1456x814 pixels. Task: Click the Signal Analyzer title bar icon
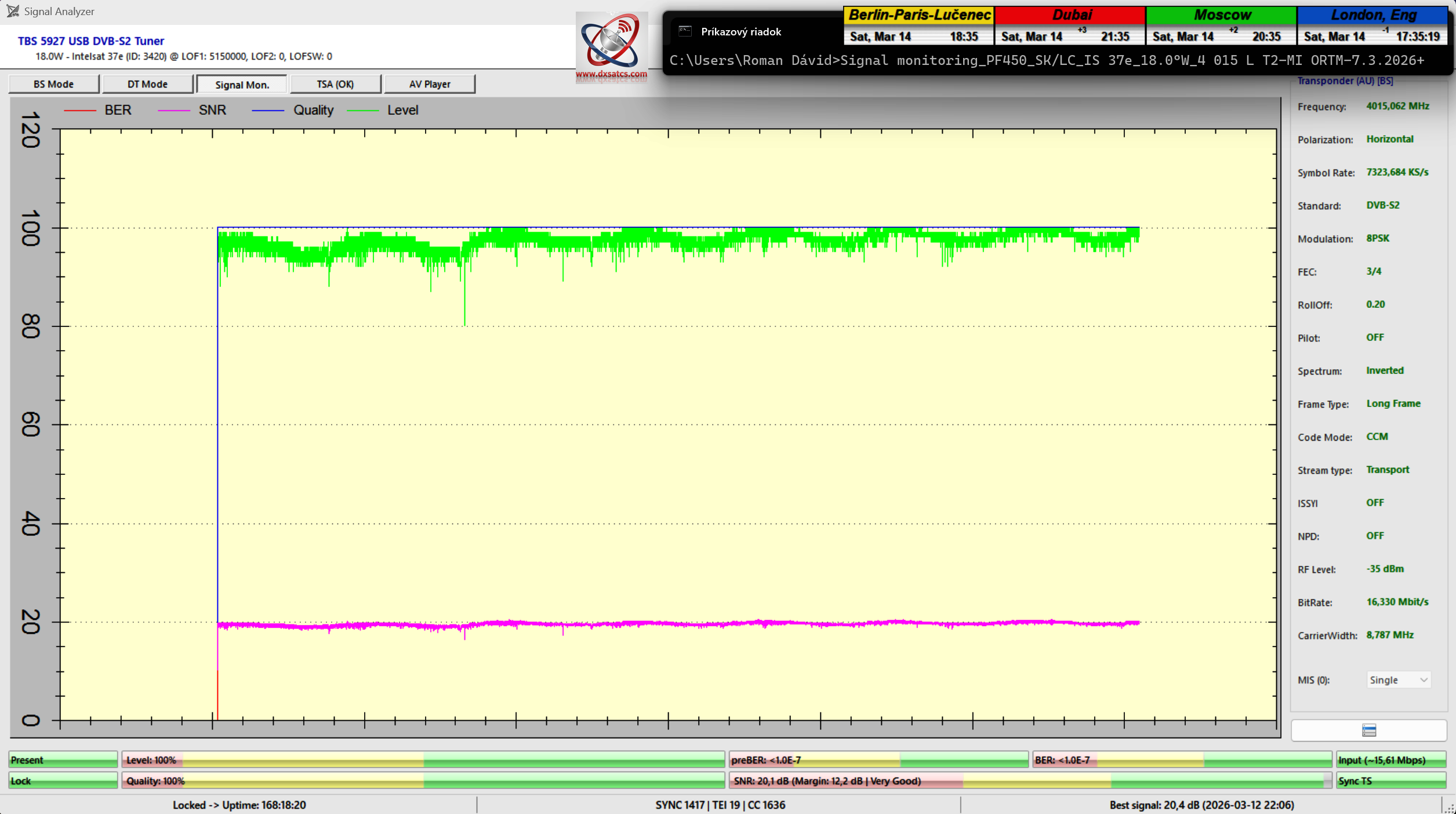coord(13,11)
